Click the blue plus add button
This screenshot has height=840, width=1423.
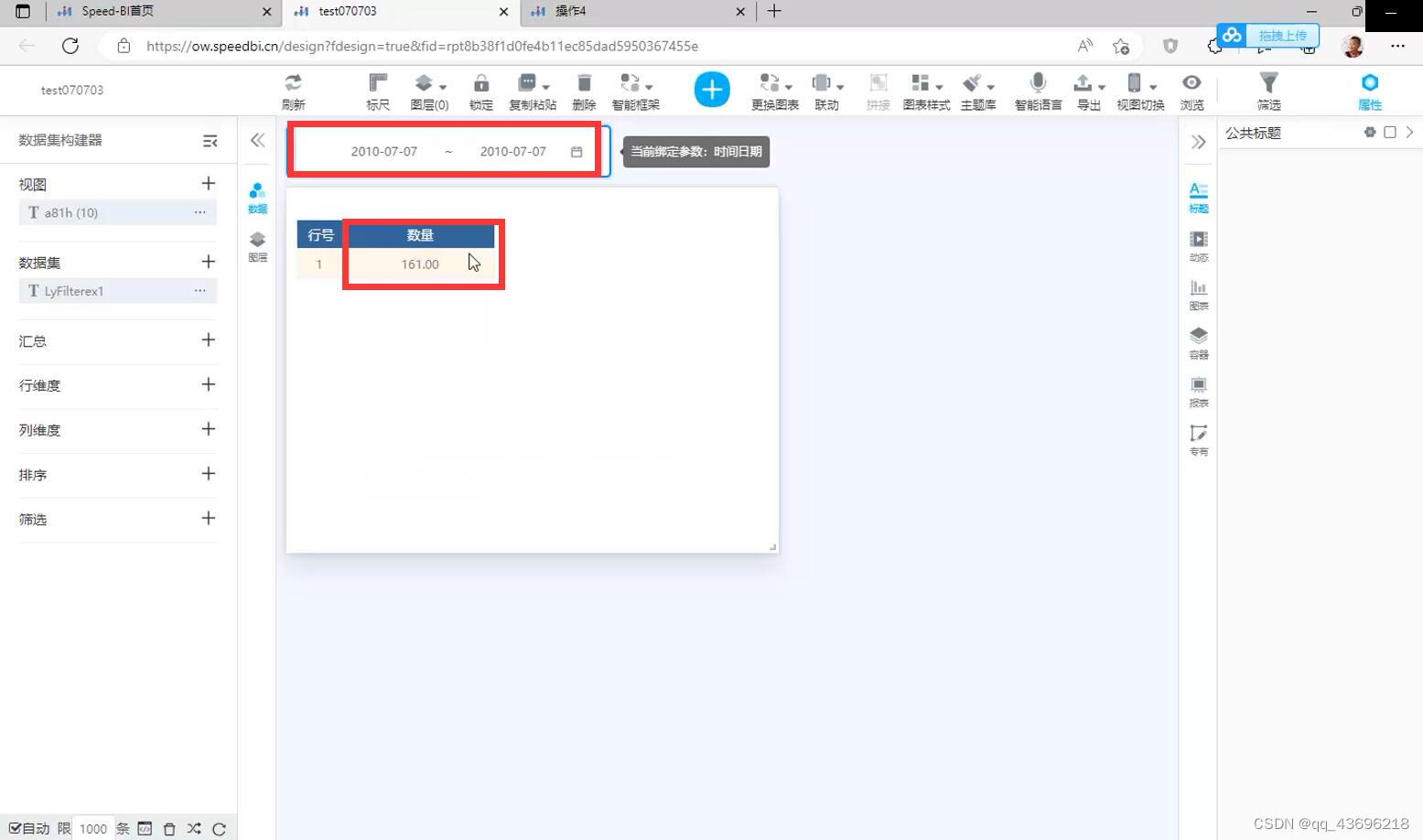coord(712,90)
